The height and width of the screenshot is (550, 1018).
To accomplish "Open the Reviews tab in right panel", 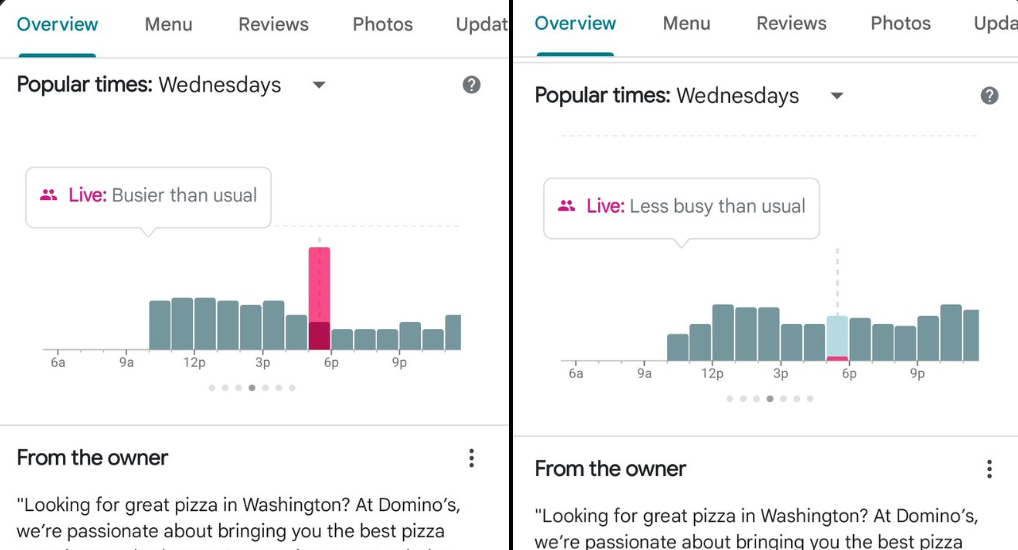I will coord(791,24).
